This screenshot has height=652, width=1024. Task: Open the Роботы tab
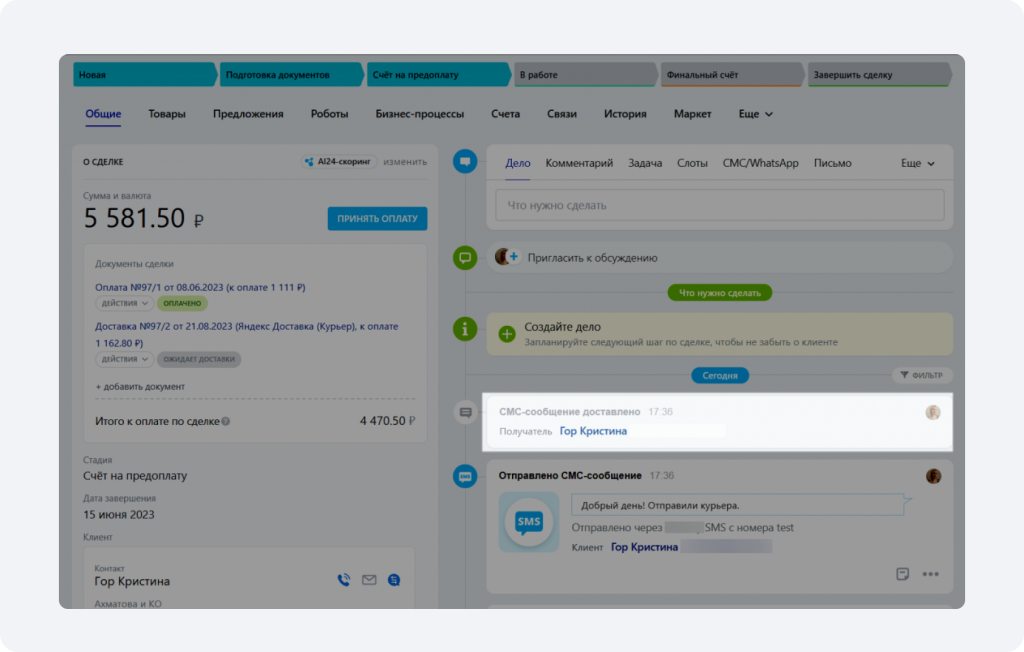(329, 114)
